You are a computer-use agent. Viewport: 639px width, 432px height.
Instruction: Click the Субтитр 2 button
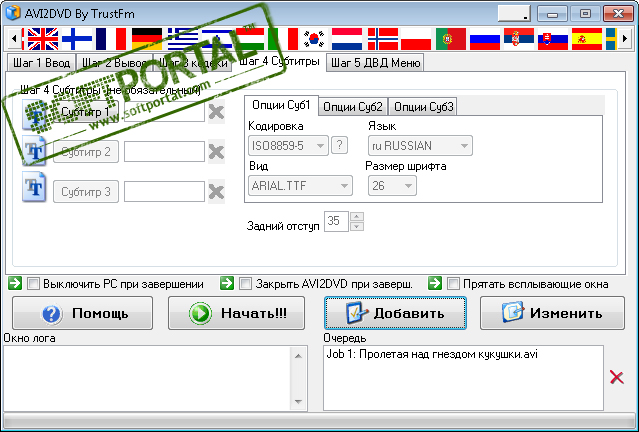pos(86,152)
